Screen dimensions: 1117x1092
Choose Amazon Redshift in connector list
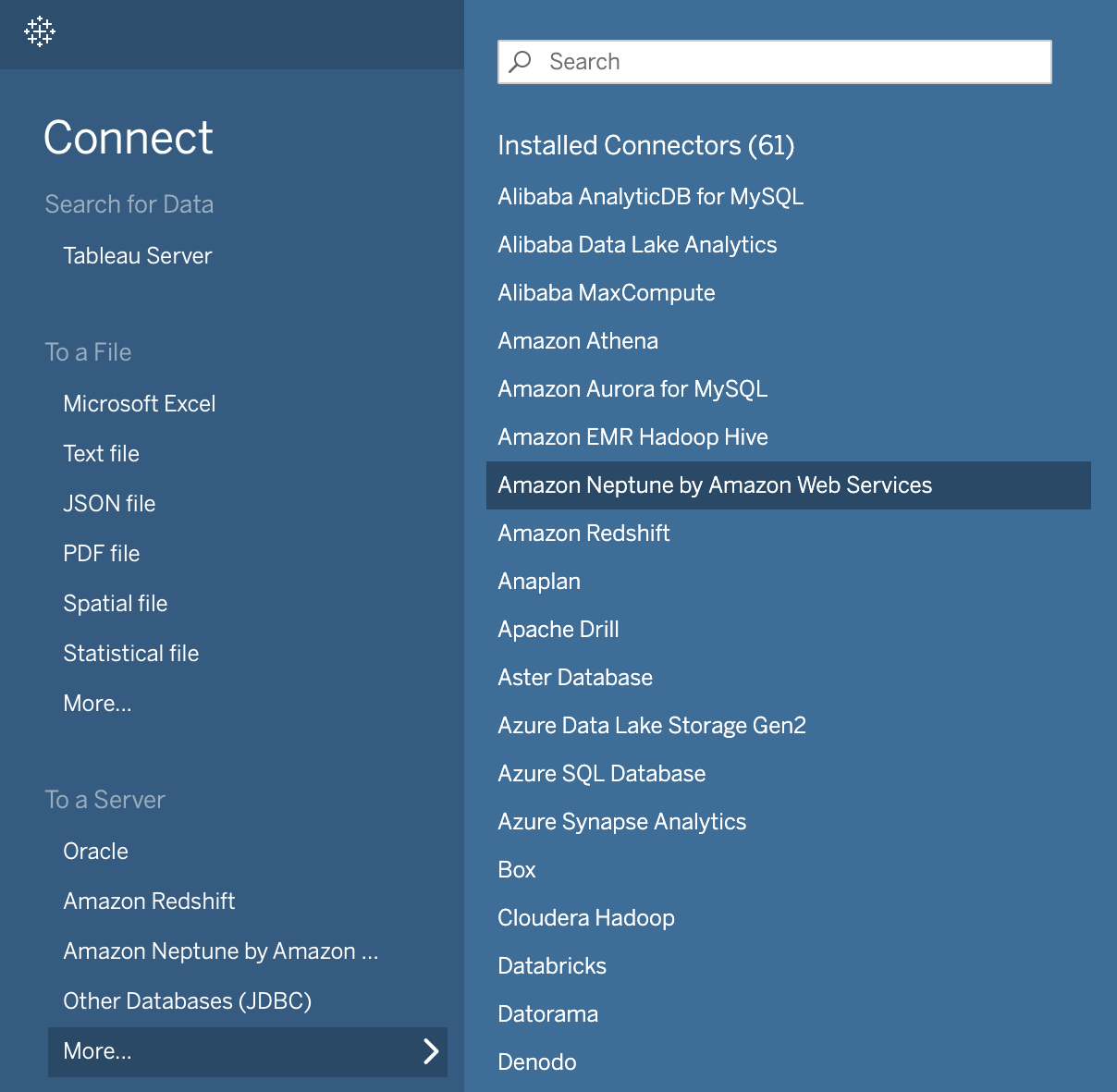pos(584,534)
